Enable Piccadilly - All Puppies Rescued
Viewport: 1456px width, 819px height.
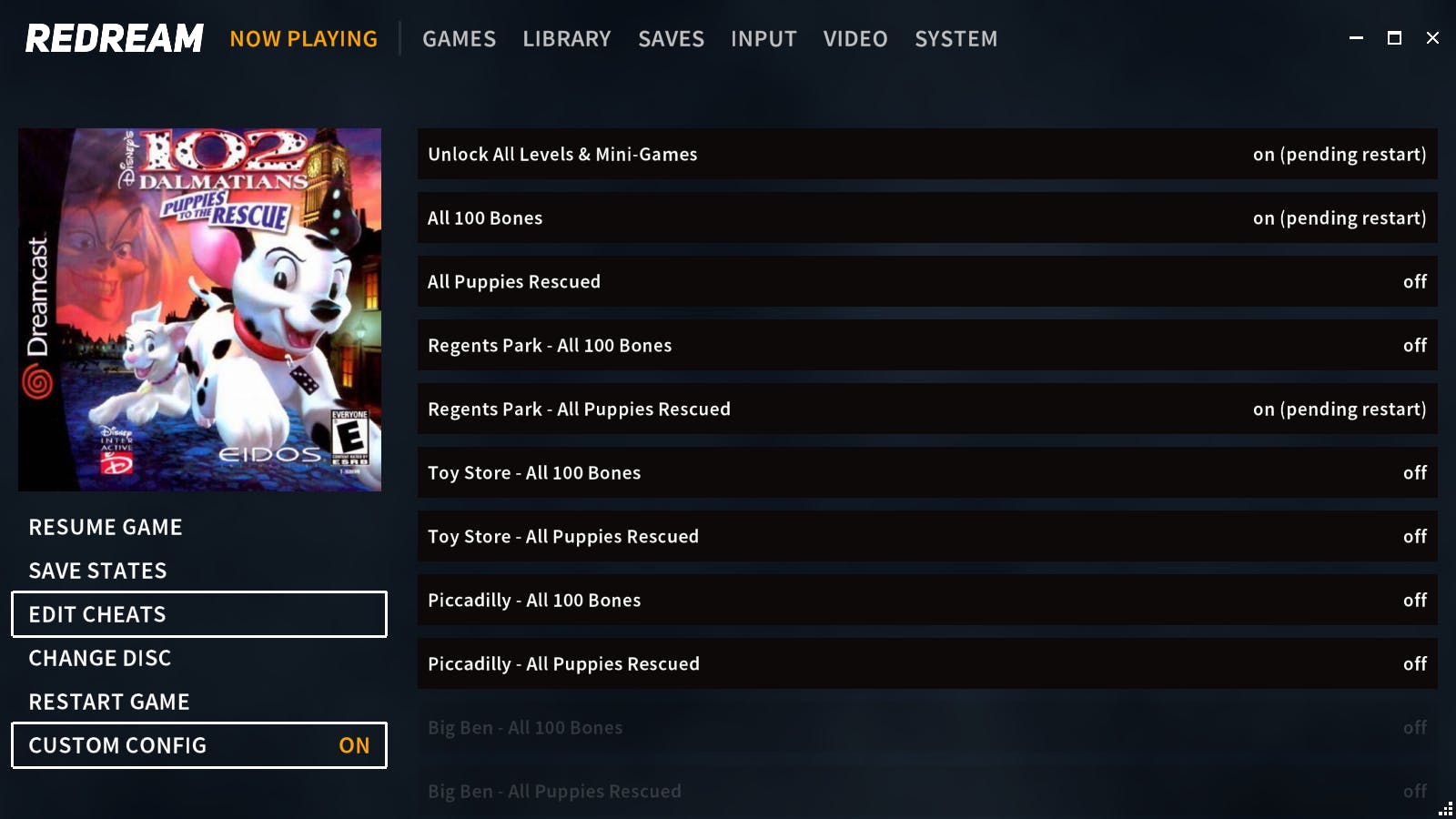[x=927, y=663]
